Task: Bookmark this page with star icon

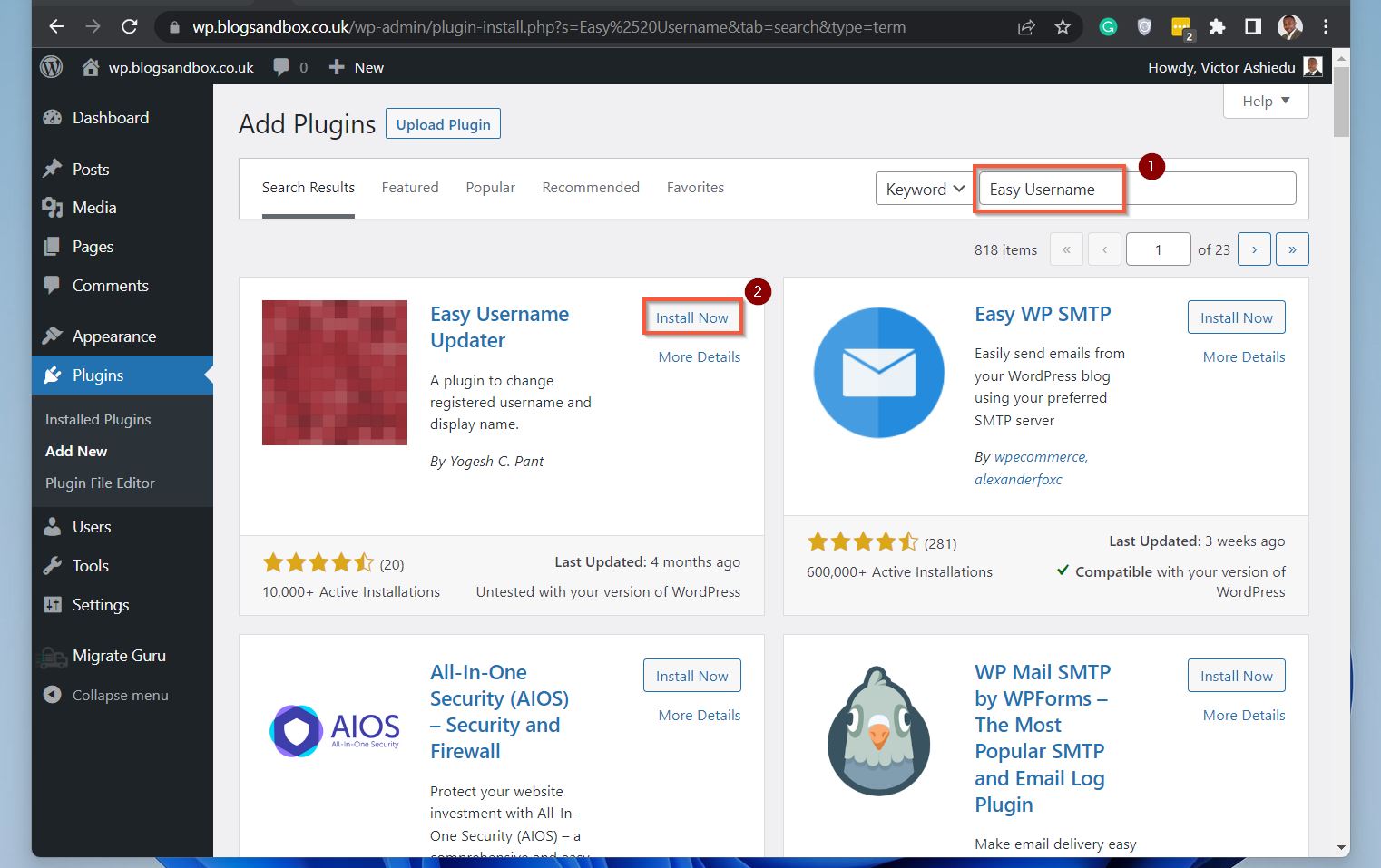Action: (x=1063, y=27)
